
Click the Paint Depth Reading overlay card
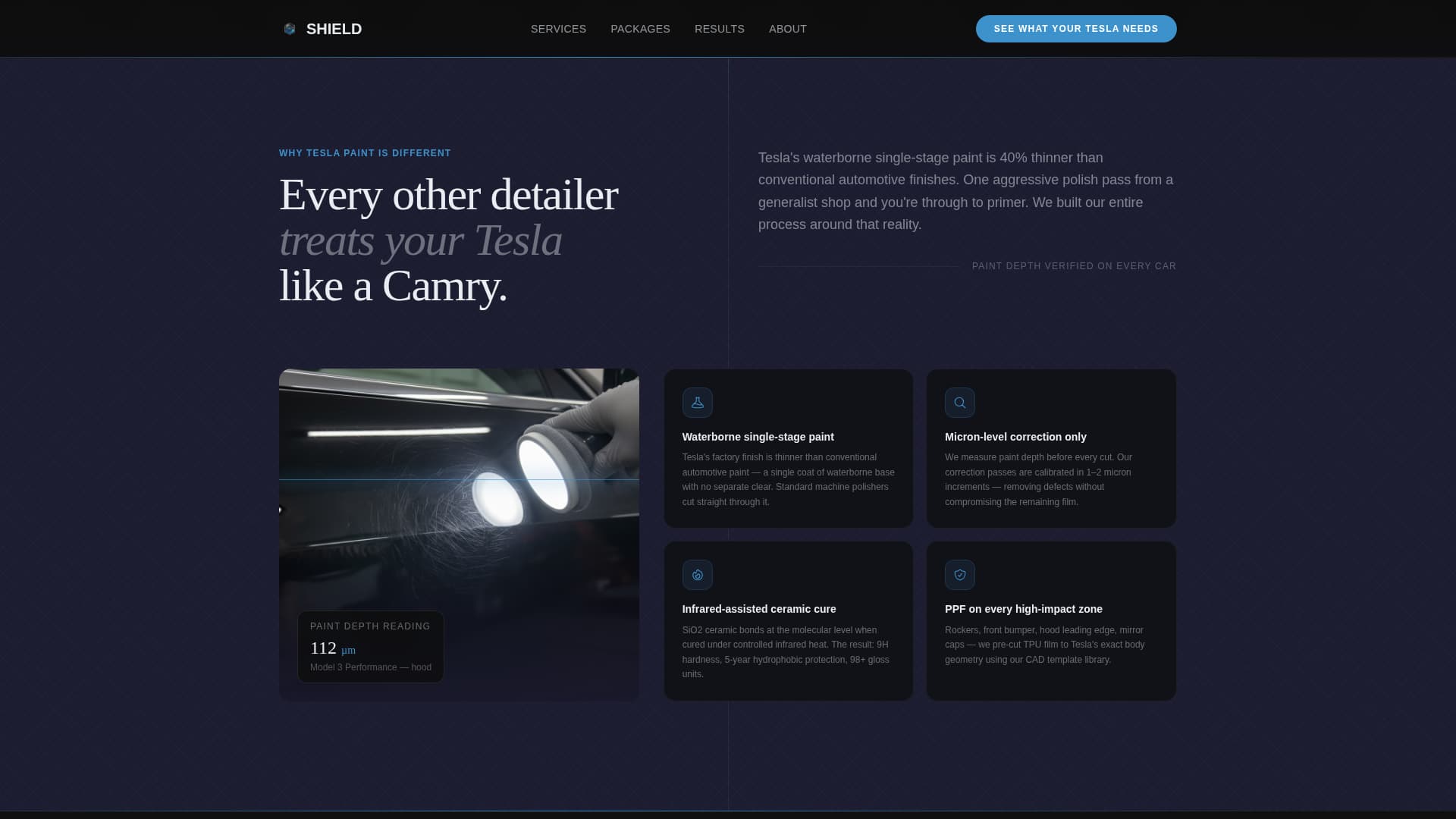(370, 647)
